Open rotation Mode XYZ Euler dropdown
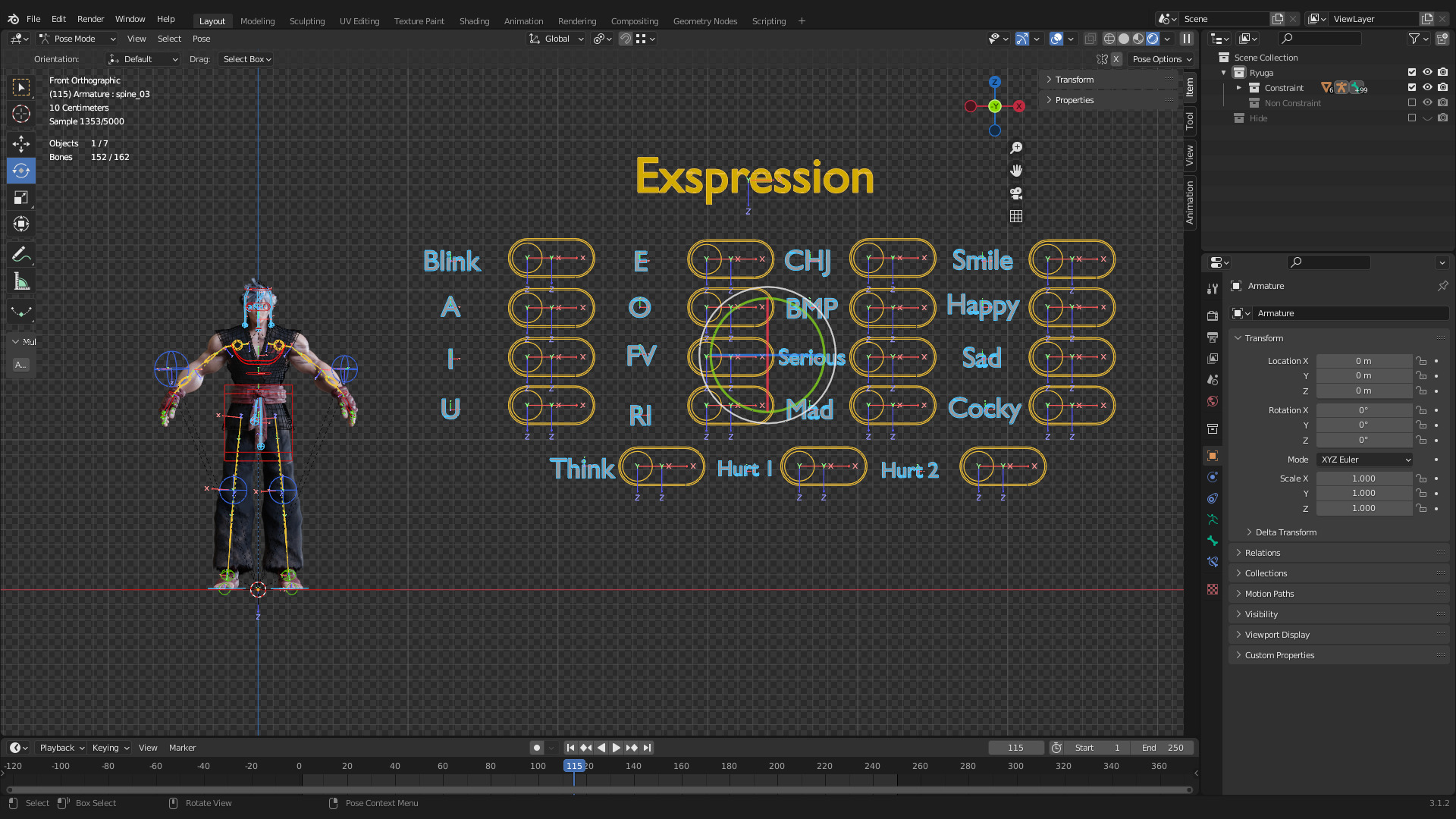The width and height of the screenshot is (1456, 819). pos(1365,460)
